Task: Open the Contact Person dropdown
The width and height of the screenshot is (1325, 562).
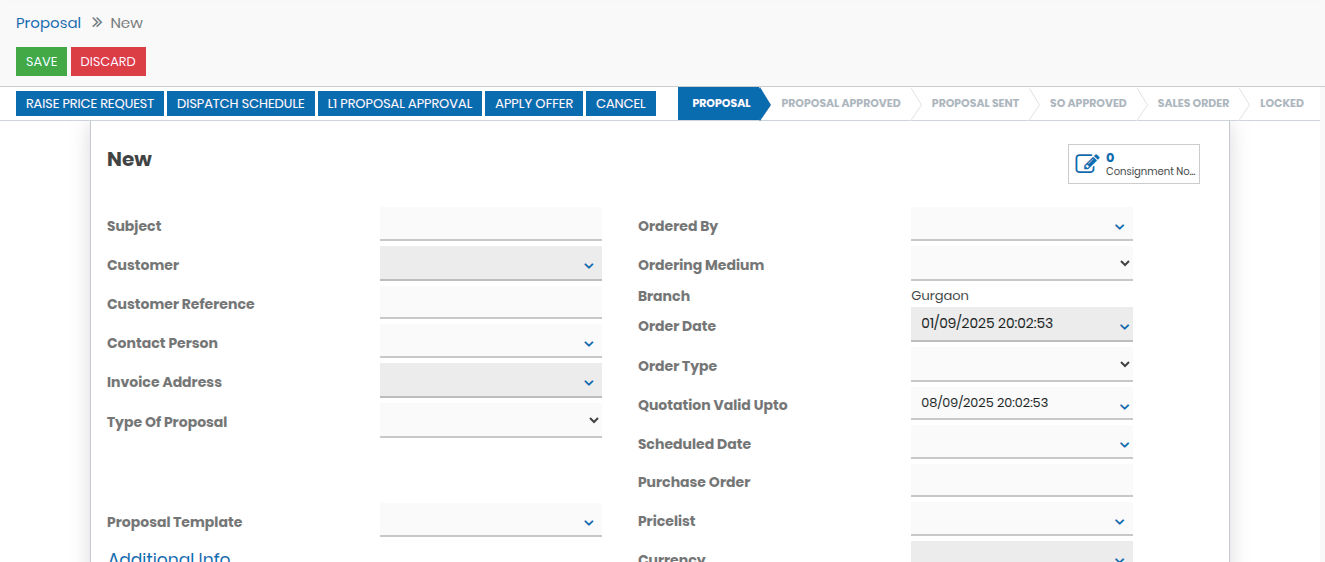Action: (589, 344)
